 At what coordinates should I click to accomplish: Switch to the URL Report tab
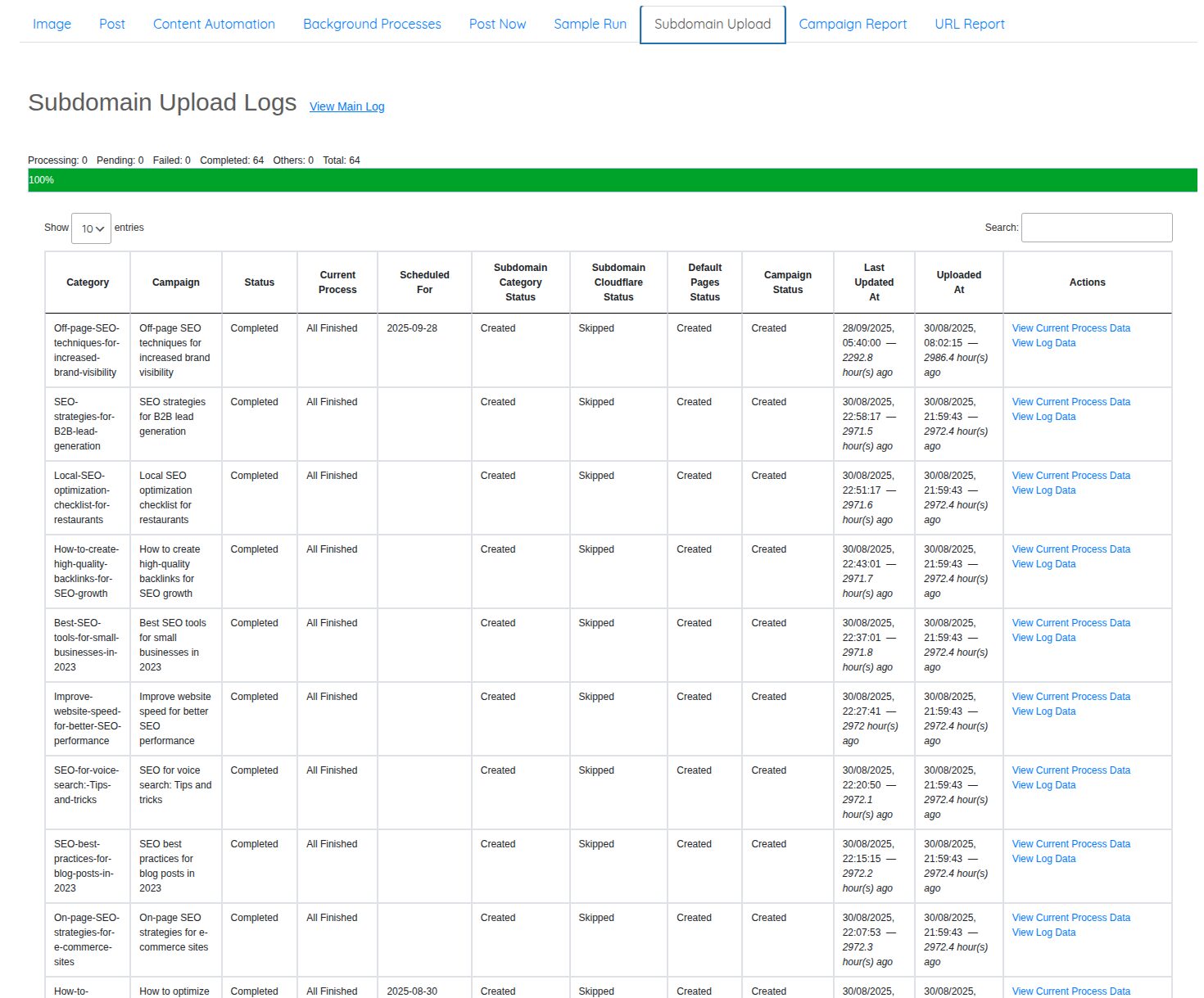pyautogui.click(x=969, y=24)
